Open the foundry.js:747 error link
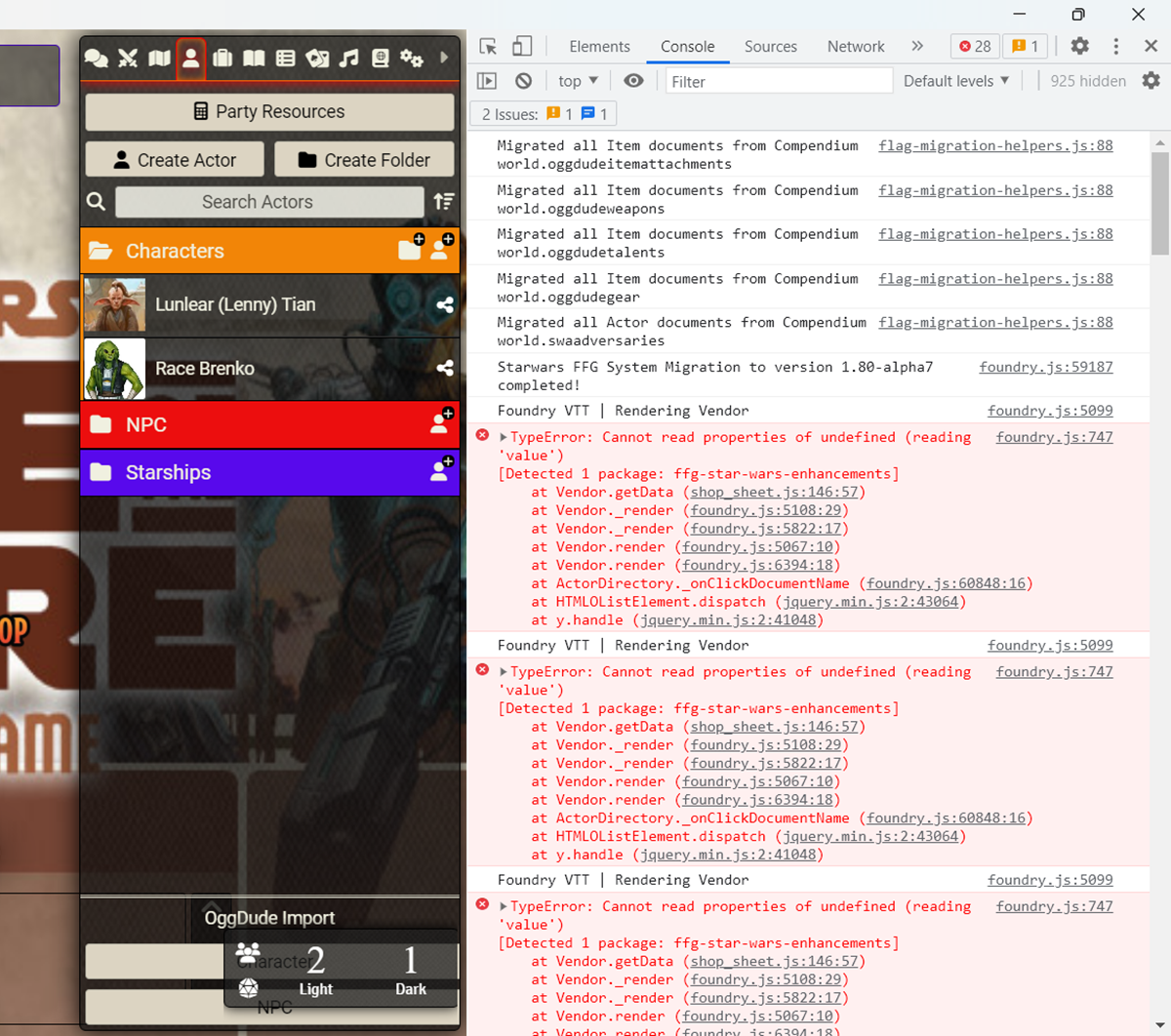The width and height of the screenshot is (1171, 1036). coord(1053,436)
